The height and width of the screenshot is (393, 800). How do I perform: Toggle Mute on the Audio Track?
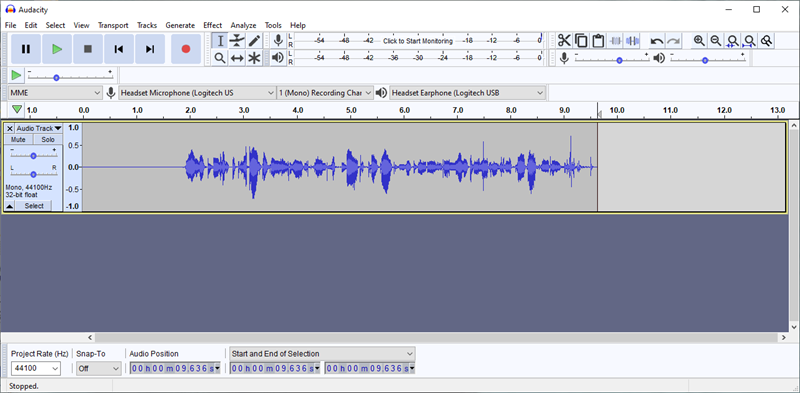coord(18,139)
